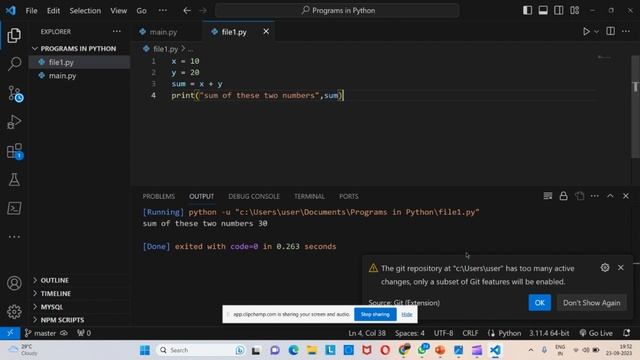The width and height of the screenshot is (640, 360).
Task: Switch to the main.py editor tab
Action: 163,32
